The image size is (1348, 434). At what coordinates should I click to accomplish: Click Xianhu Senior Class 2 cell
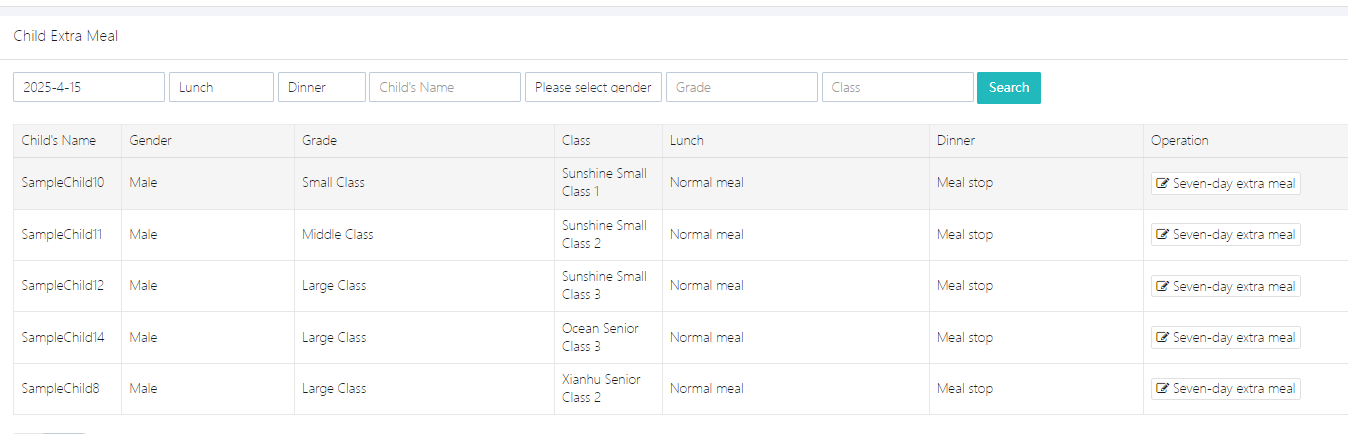(601, 389)
